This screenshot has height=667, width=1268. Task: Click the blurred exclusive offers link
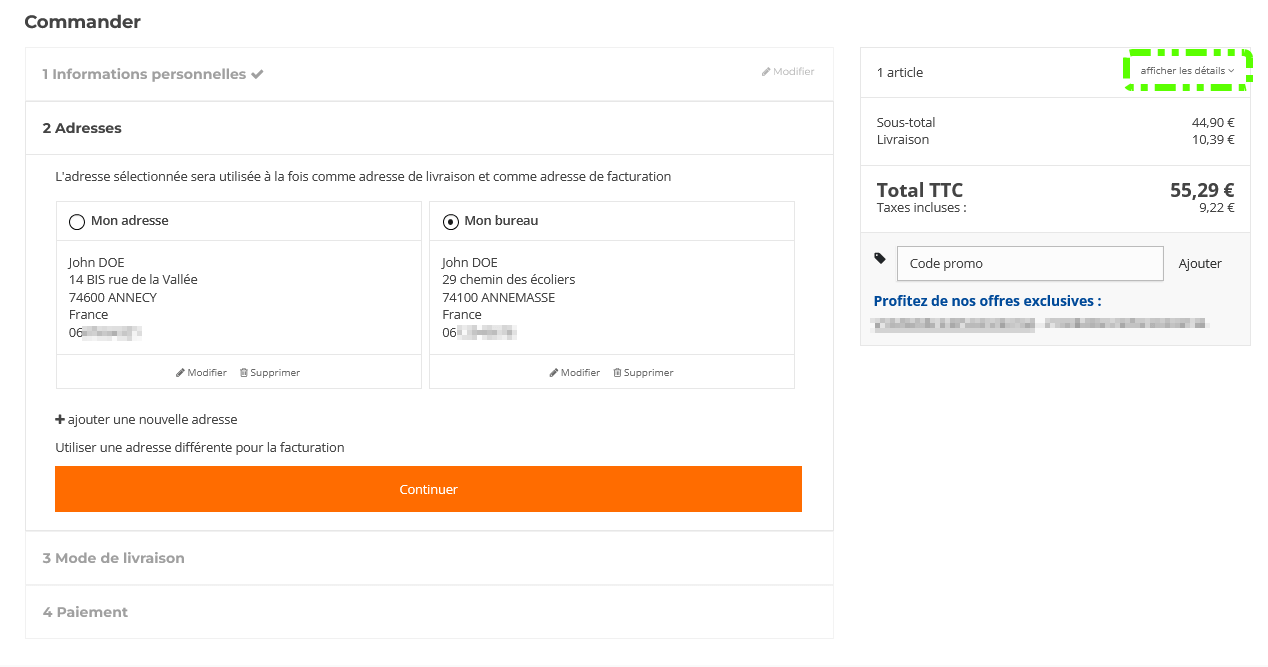tap(1040, 324)
